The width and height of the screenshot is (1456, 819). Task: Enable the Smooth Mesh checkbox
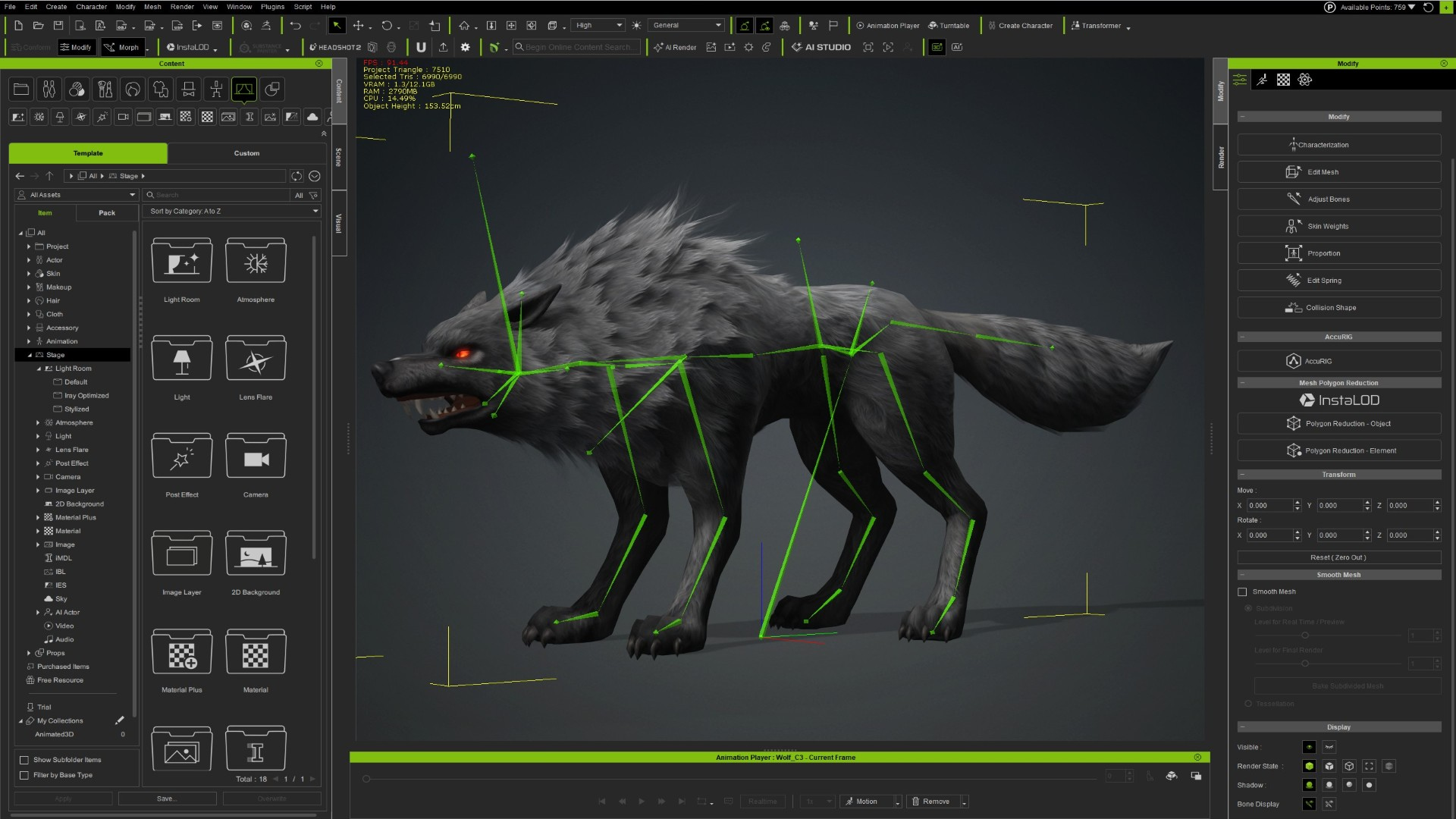click(x=1242, y=592)
